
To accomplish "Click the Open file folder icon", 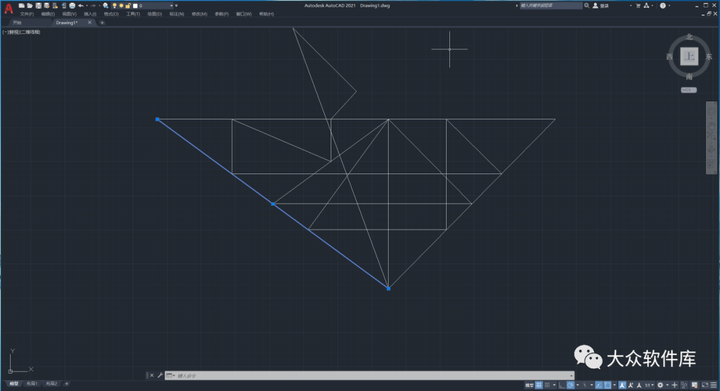I will coord(30,6).
